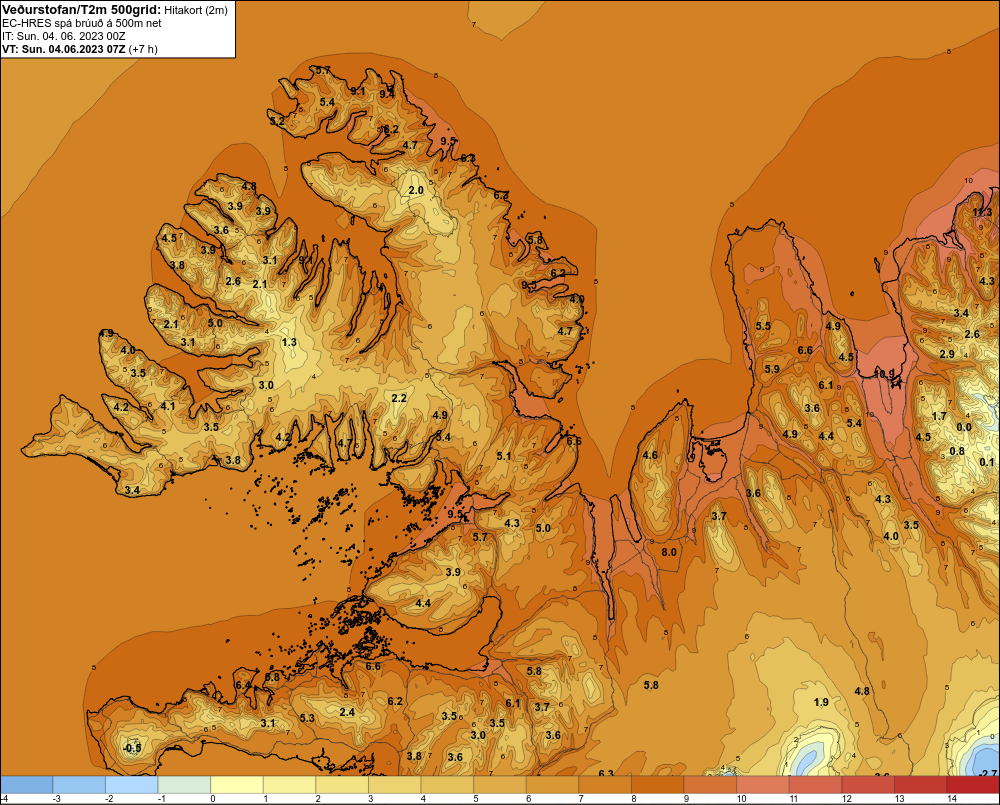Click the '2.2' temperature value on the map
The image size is (1000, 805).
tap(399, 398)
